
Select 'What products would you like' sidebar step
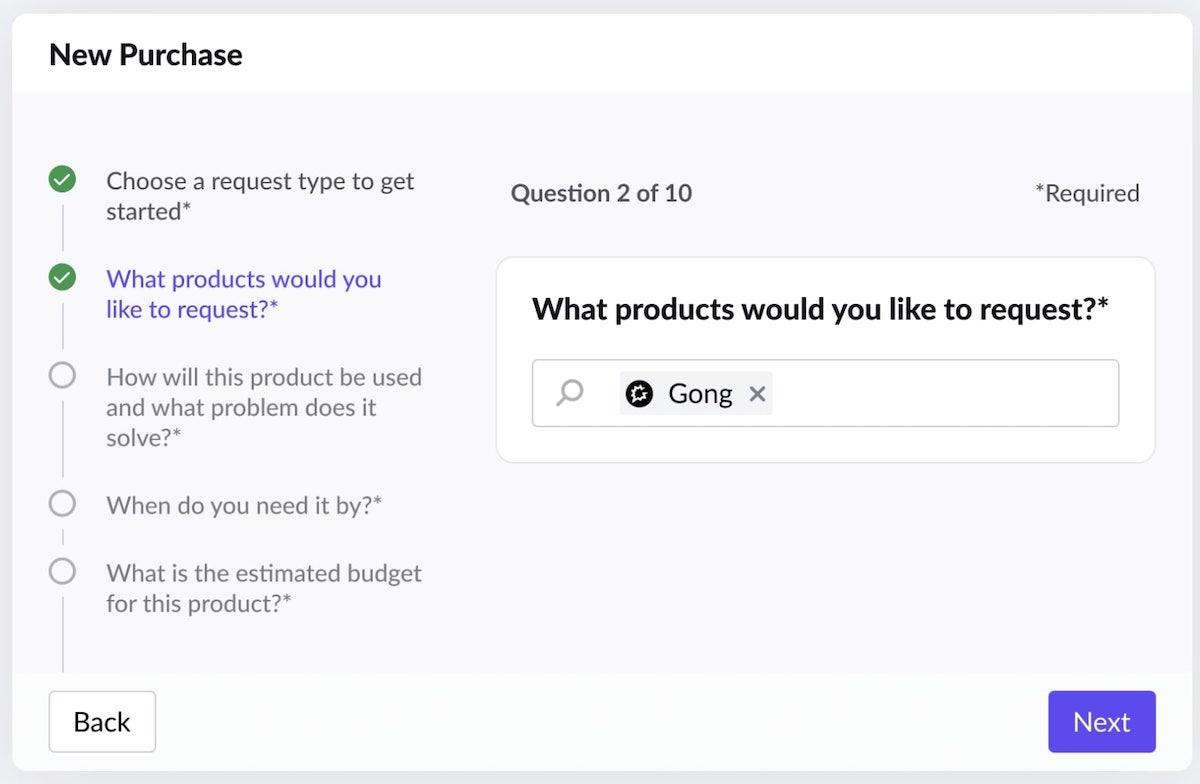(x=244, y=294)
